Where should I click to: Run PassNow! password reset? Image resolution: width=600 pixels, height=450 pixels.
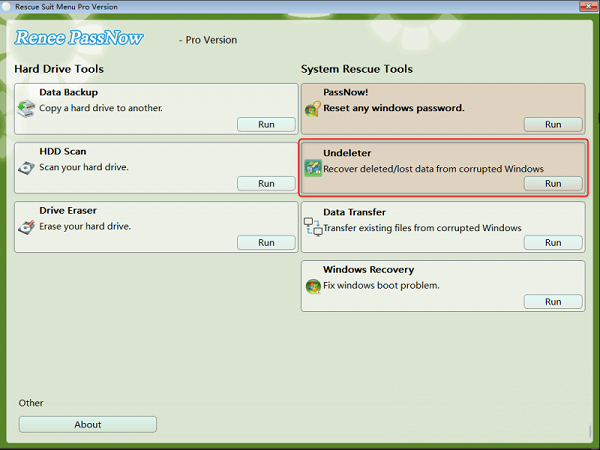[553, 124]
